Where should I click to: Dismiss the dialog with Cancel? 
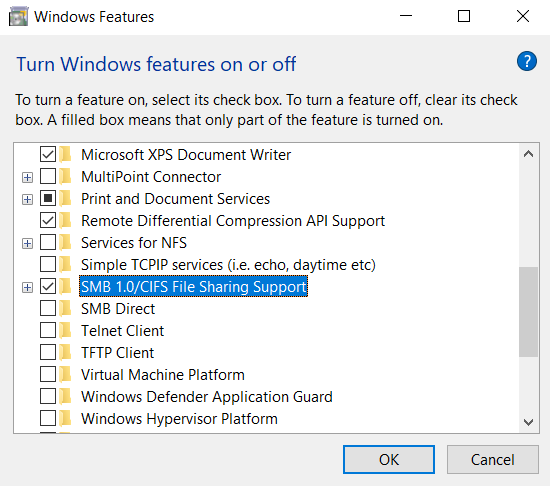point(493,460)
